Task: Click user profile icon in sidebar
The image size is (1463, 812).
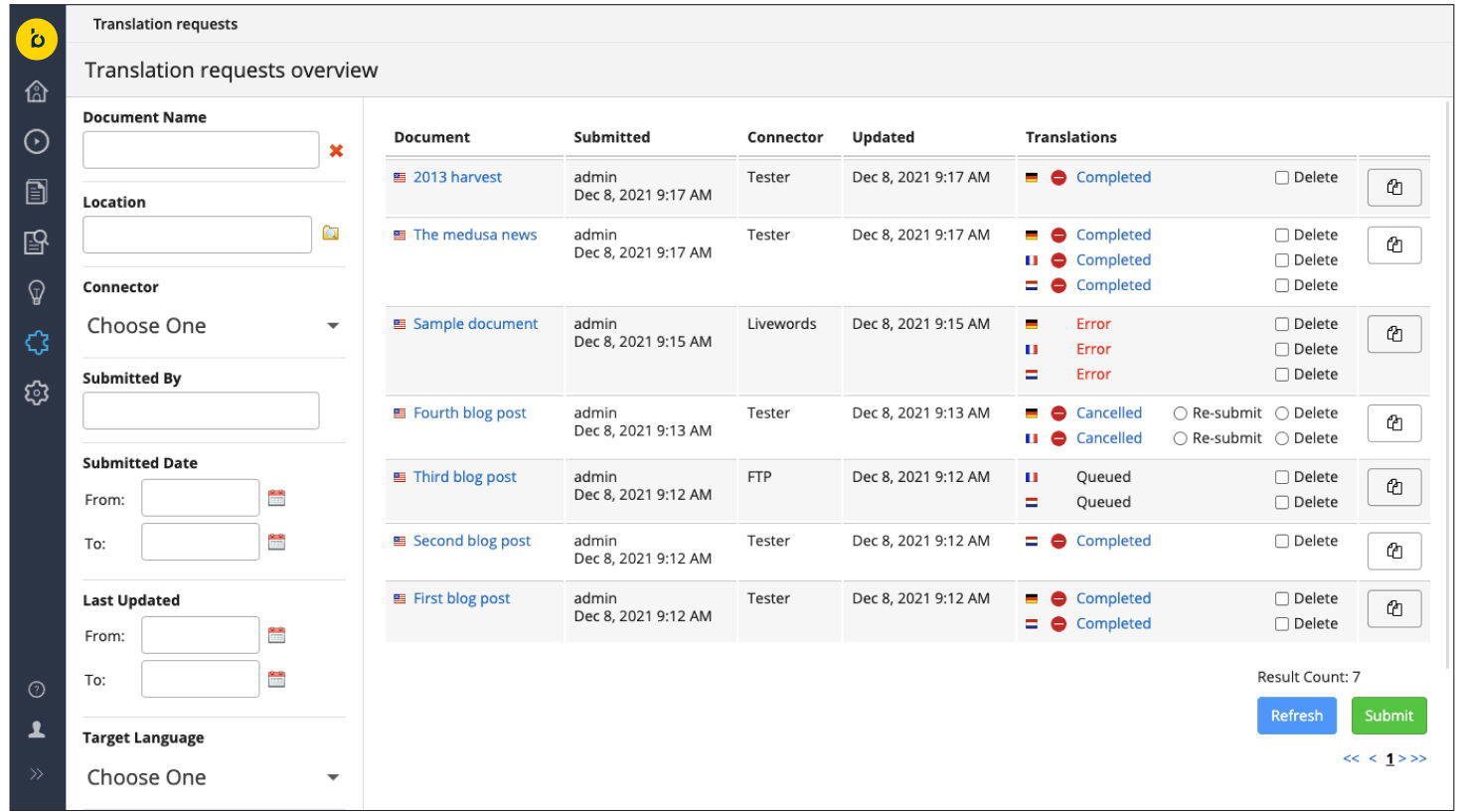Action: [x=37, y=731]
